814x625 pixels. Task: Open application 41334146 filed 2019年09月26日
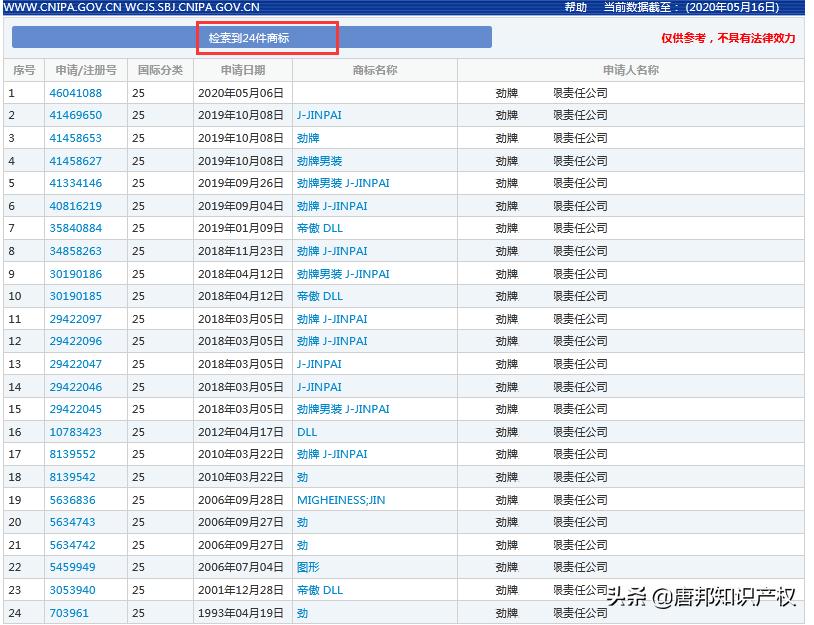75,183
